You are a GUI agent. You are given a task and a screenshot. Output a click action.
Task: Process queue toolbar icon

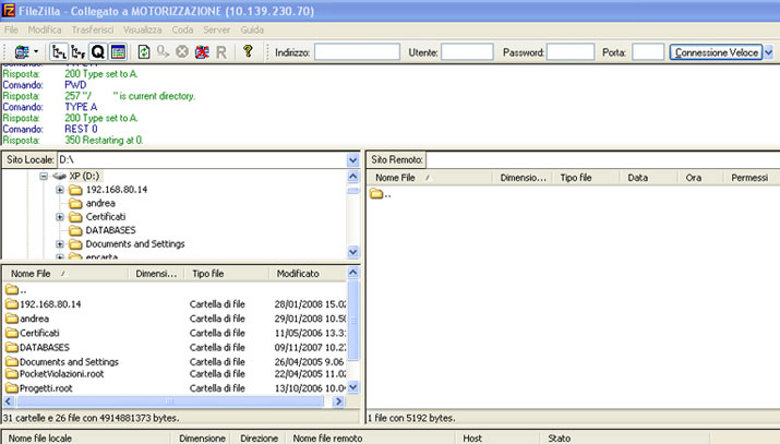[x=163, y=52]
